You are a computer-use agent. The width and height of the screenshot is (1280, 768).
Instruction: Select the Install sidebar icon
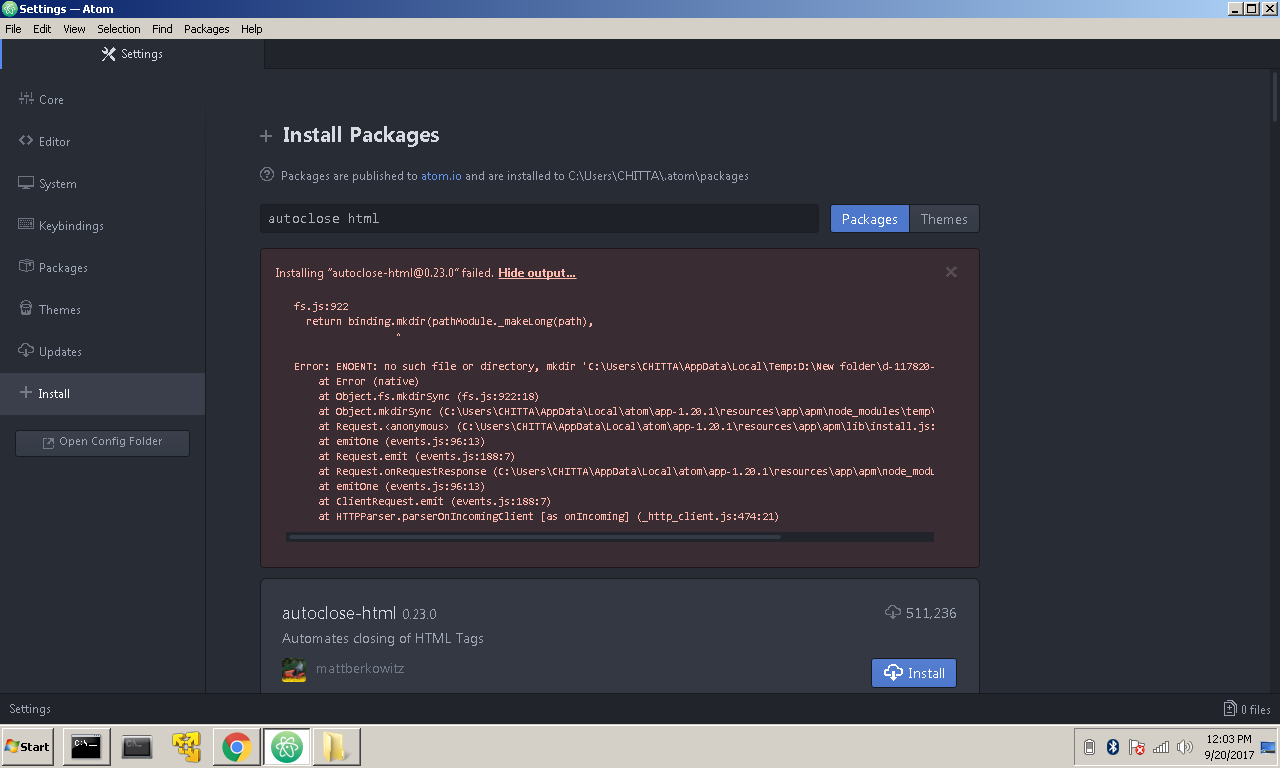(53, 393)
